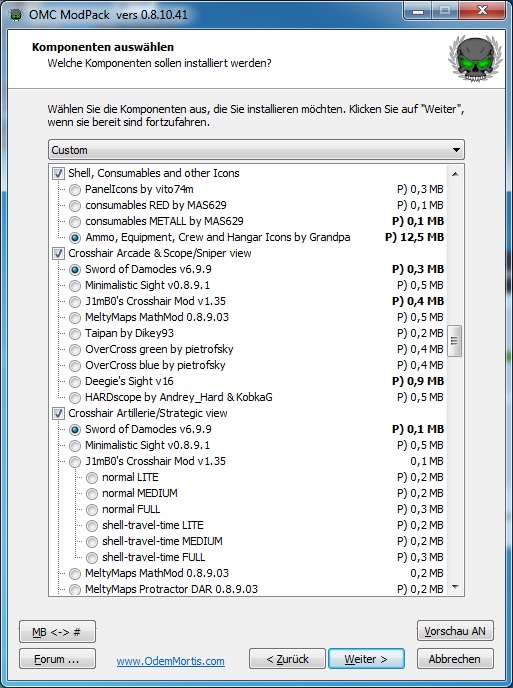The width and height of the screenshot is (513, 688).
Task: Select MeltyMaps MathMod under Artillerie view
Action: [75, 574]
